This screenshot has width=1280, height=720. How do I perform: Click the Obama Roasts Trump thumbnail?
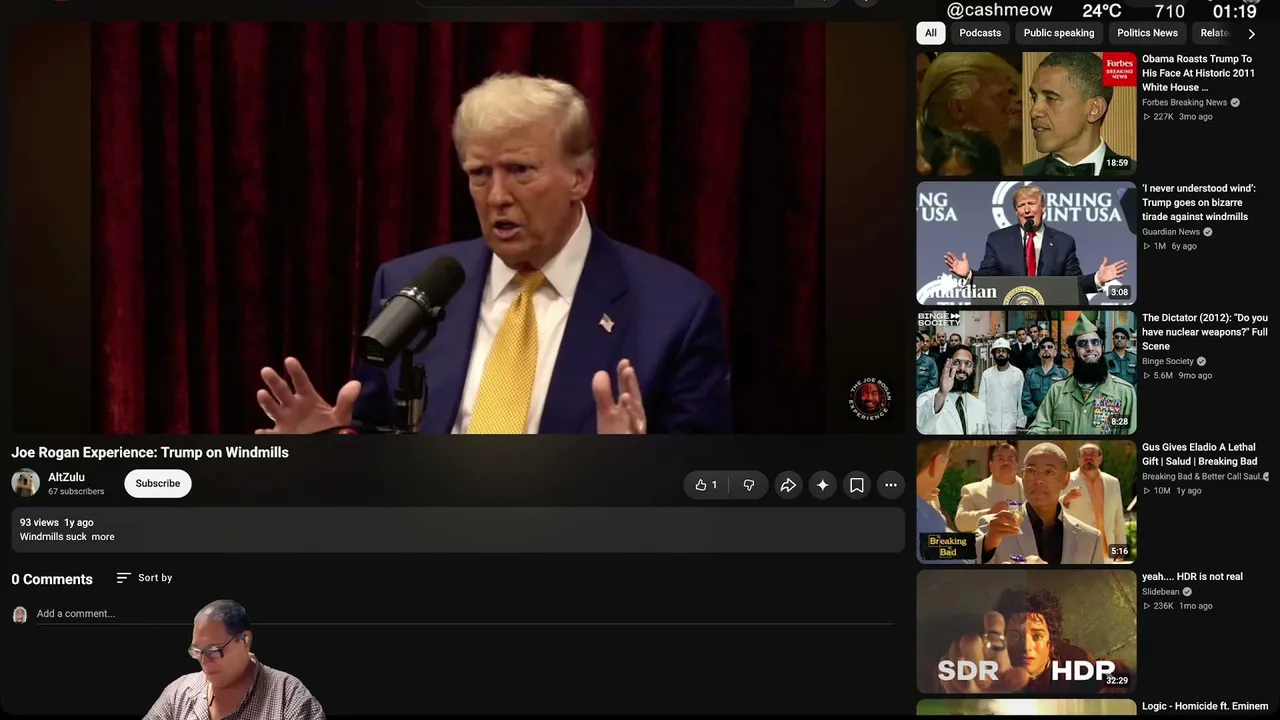[1026, 114]
